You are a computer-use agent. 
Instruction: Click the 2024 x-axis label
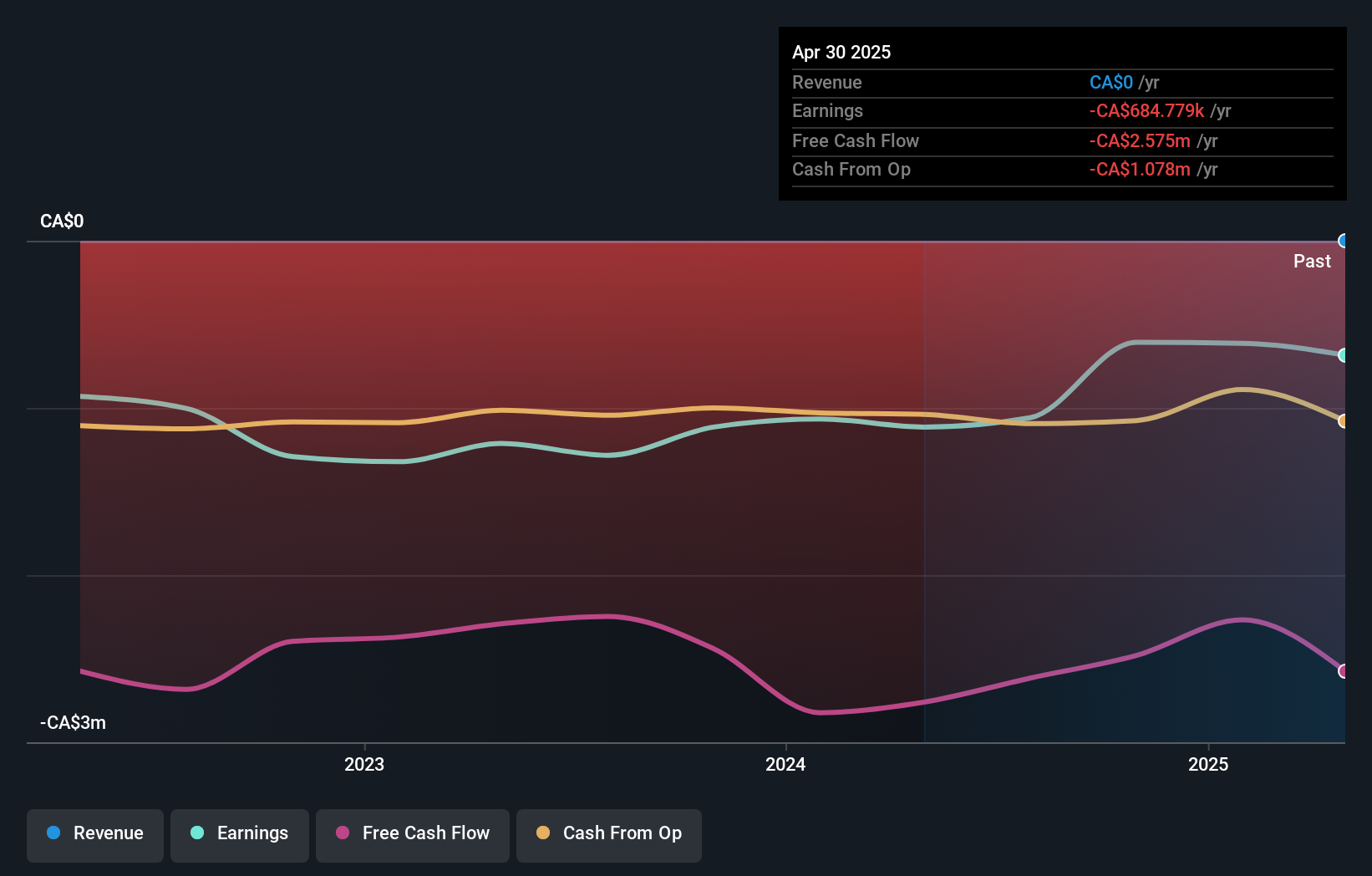click(785, 764)
